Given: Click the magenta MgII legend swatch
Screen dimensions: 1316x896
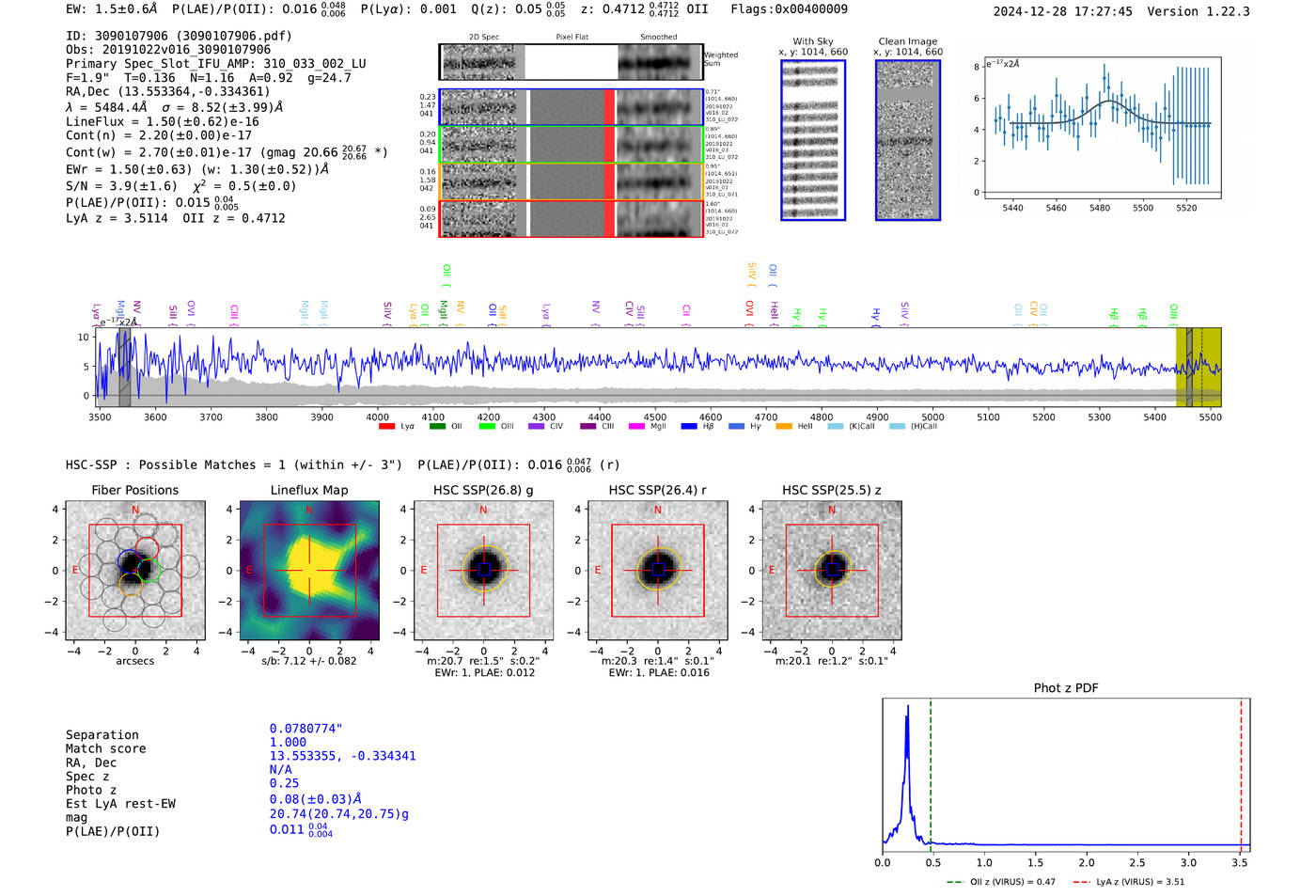Looking at the screenshot, I should pos(635,427).
